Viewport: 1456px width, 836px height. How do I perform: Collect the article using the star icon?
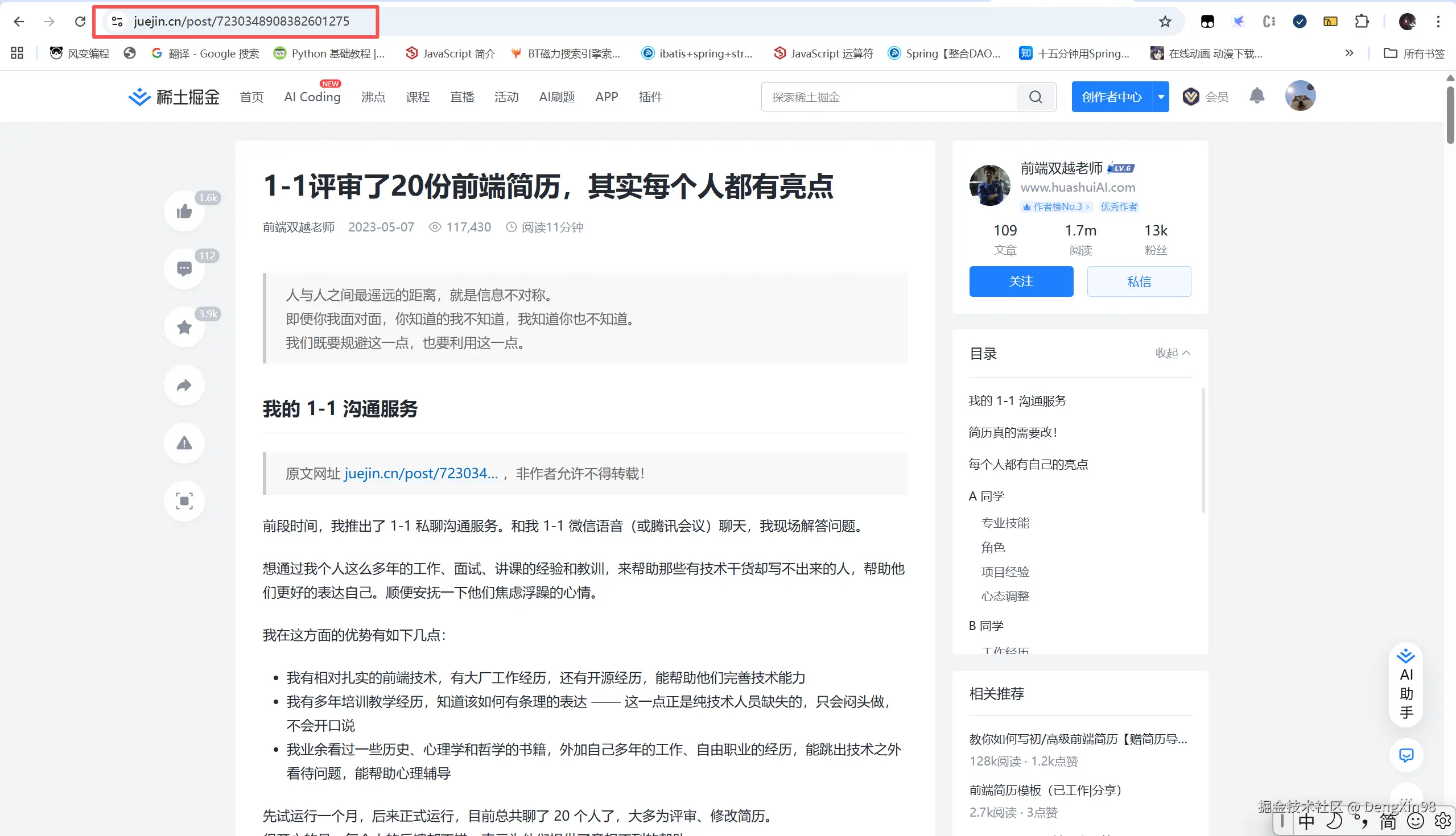click(184, 326)
